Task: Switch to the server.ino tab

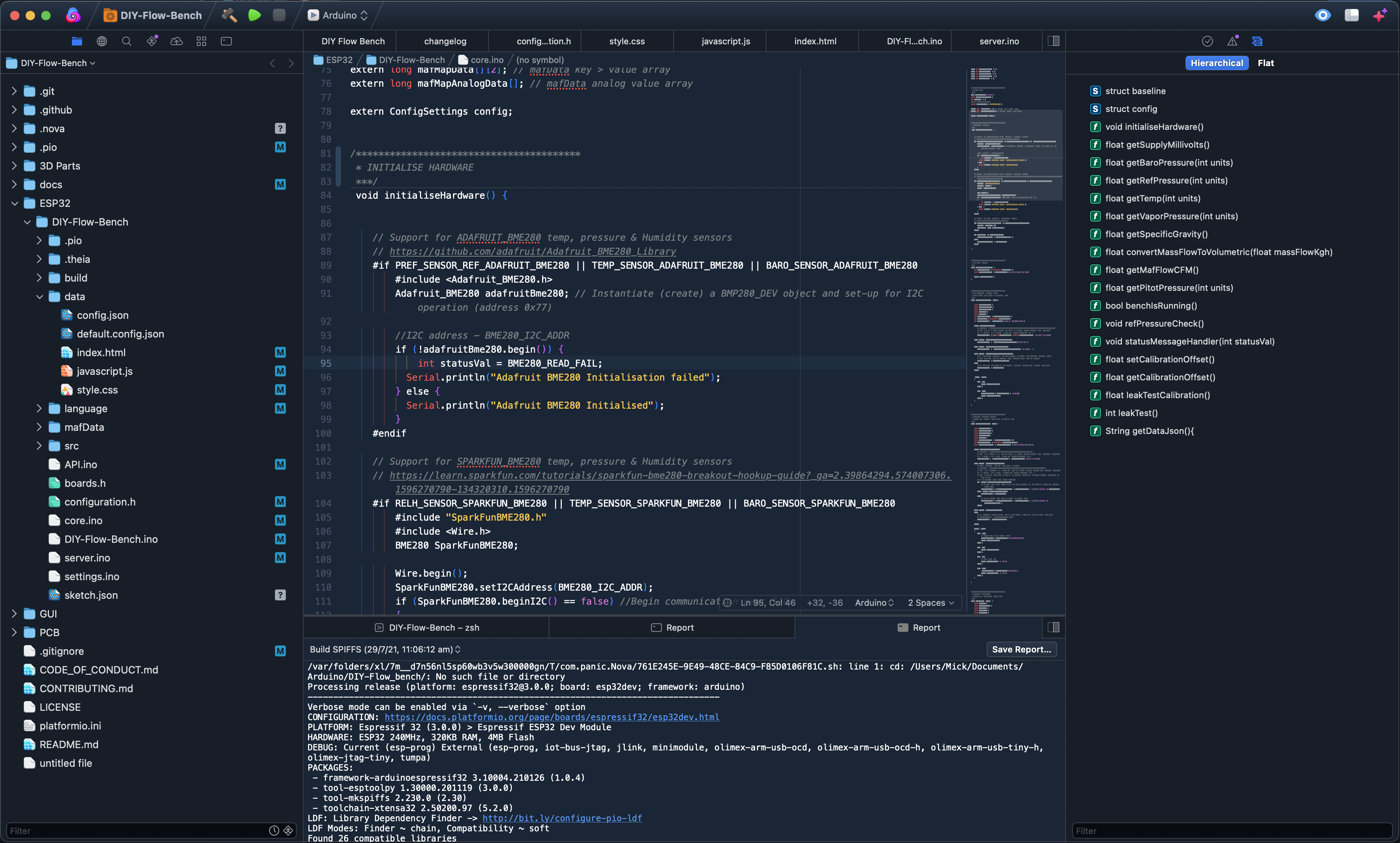Action: click(999, 41)
